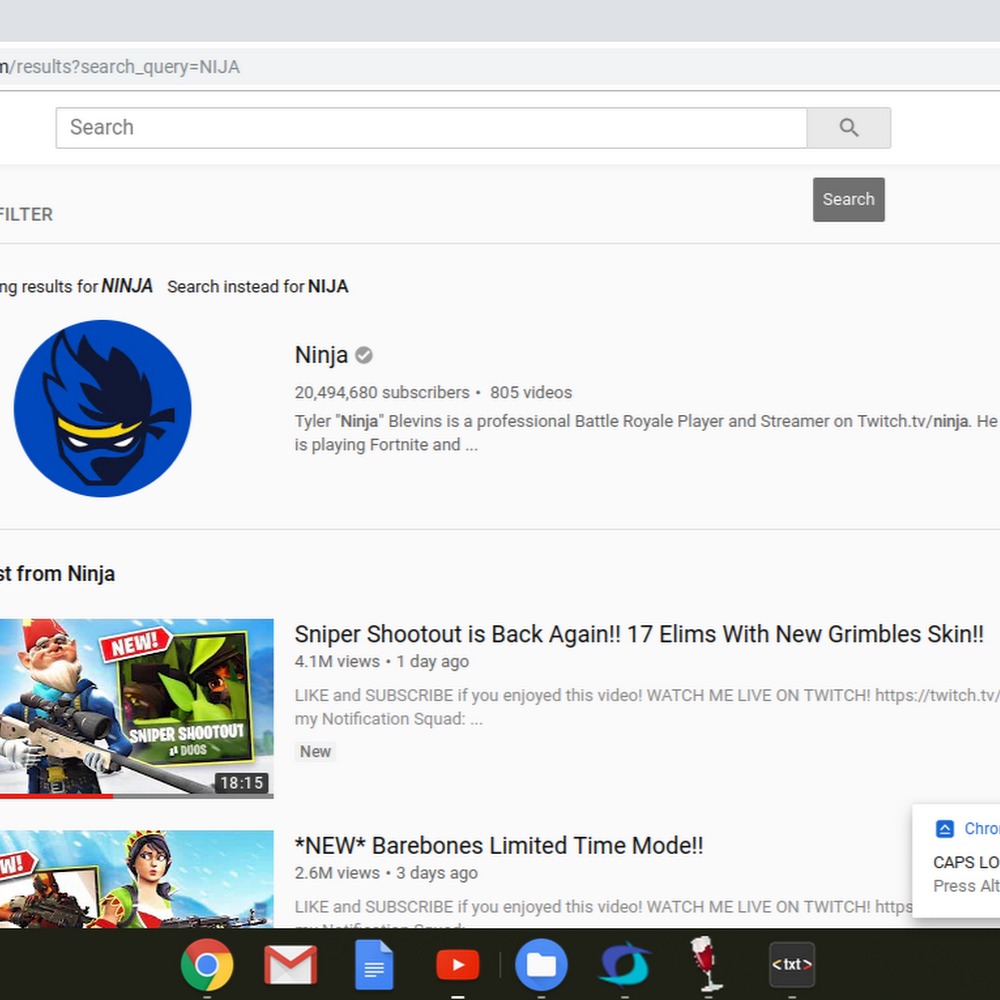Screen dimensions: 1000x1000
Task: Click '4.1M views • 1 day ago' text
Action: (x=381, y=661)
